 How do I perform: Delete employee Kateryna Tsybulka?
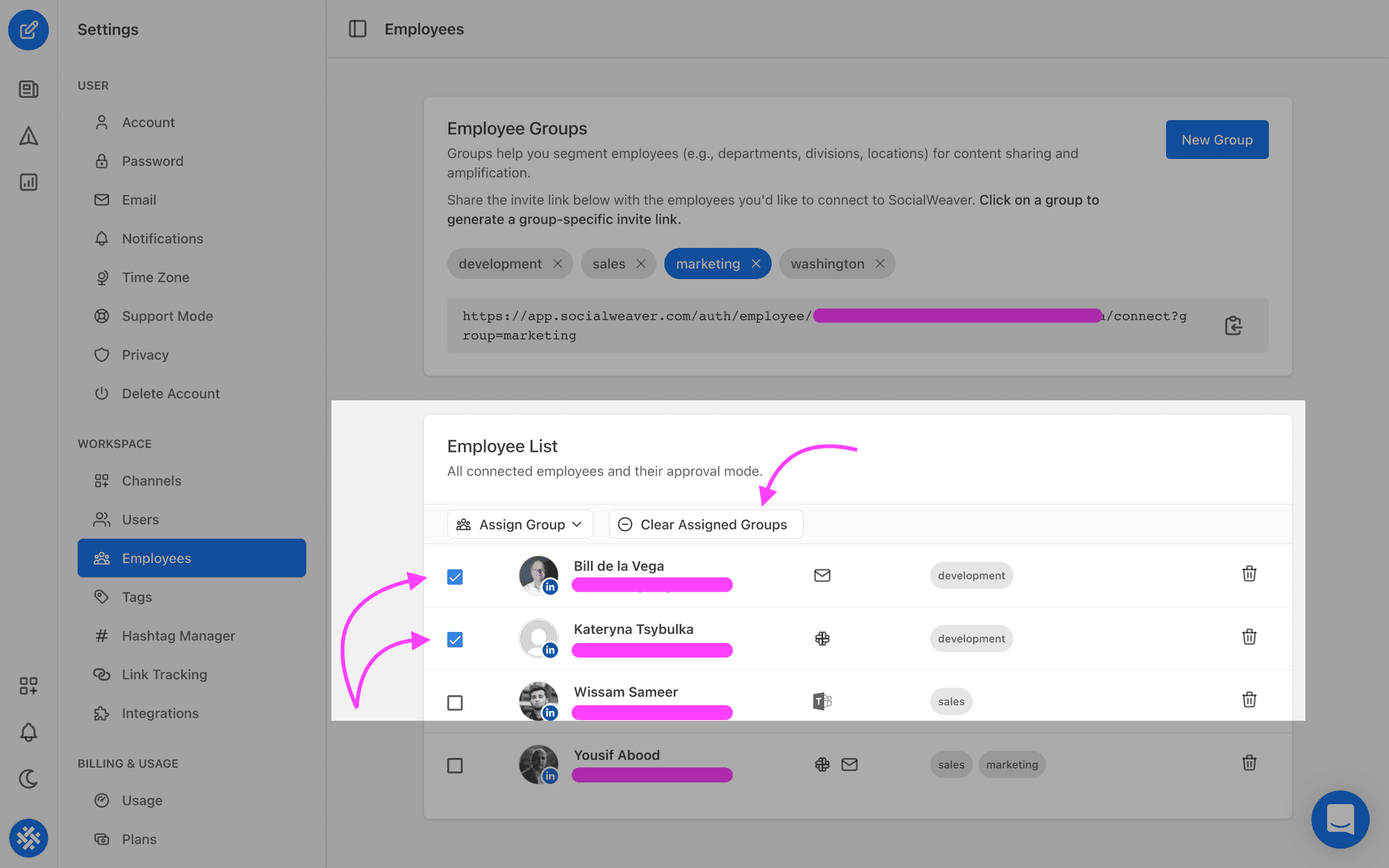1249,637
